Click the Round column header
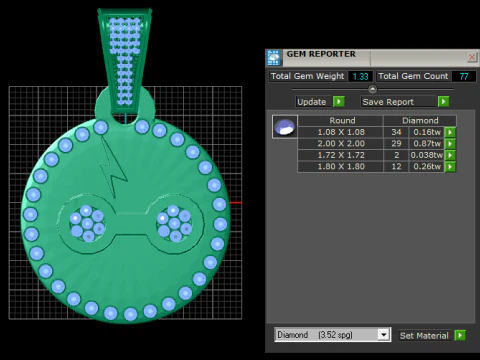This screenshot has width=480, height=360. [340, 121]
